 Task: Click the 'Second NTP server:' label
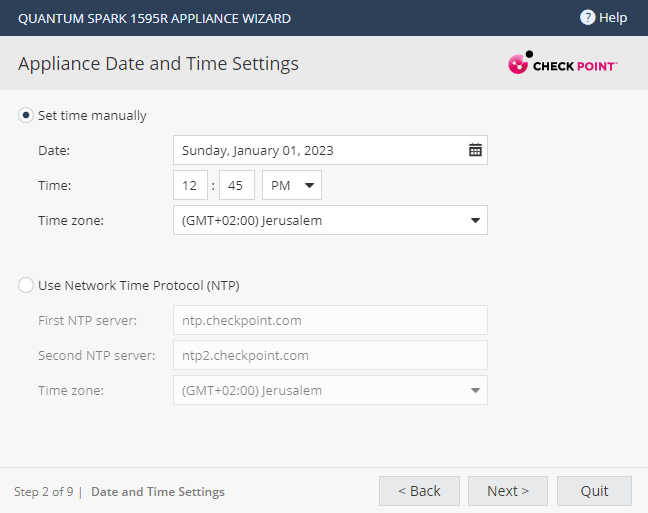click(x=97, y=356)
